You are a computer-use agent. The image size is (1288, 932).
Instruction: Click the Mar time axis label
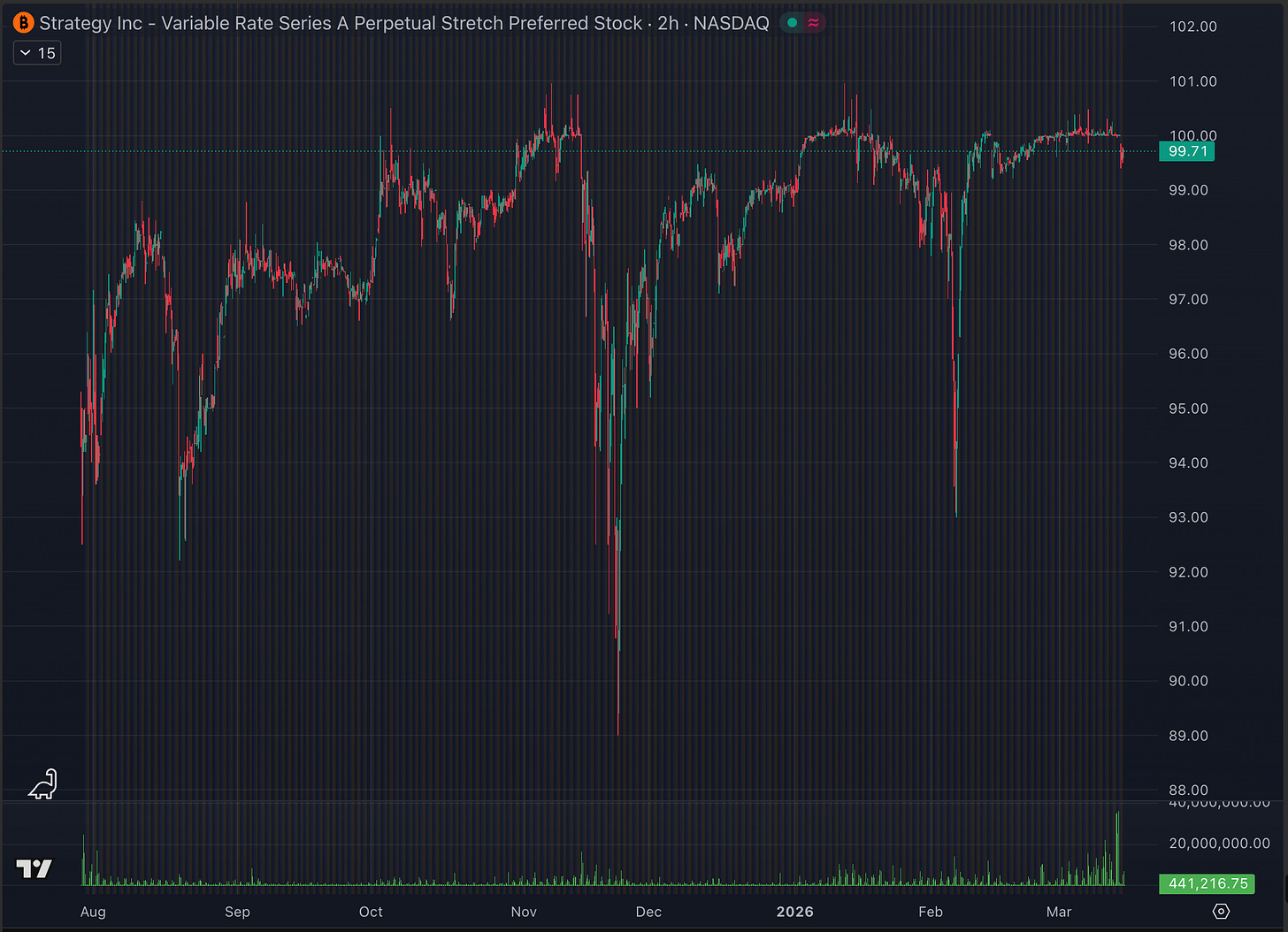click(x=1059, y=912)
